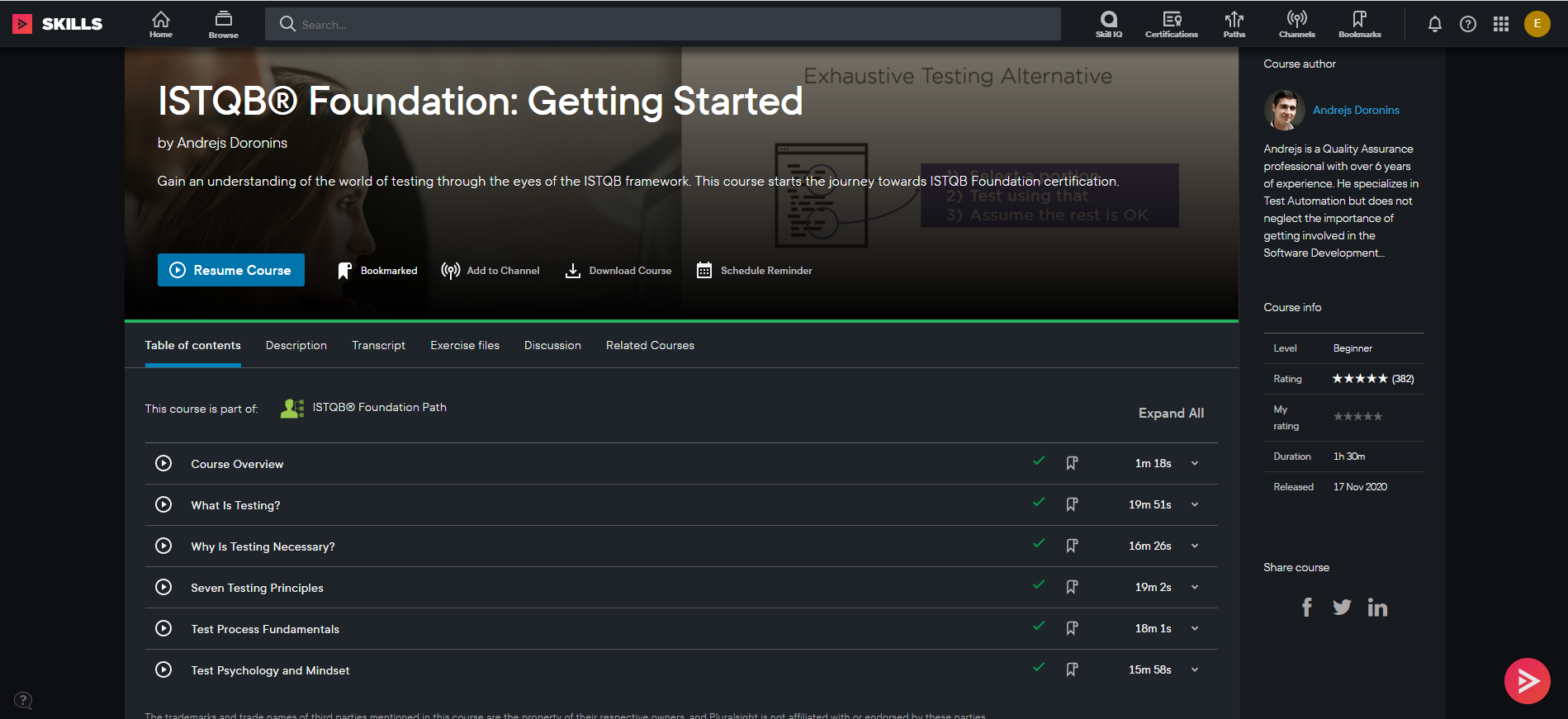This screenshot has height=719, width=1568.
Task: Open the Pluralsight Skills logo
Action: [x=58, y=24]
